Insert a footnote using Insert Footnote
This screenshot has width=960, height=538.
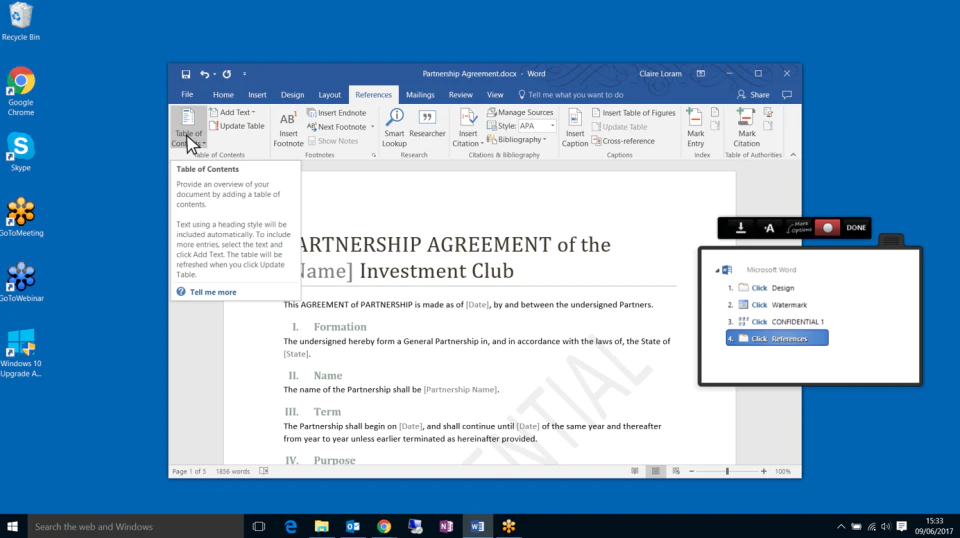pyautogui.click(x=288, y=128)
